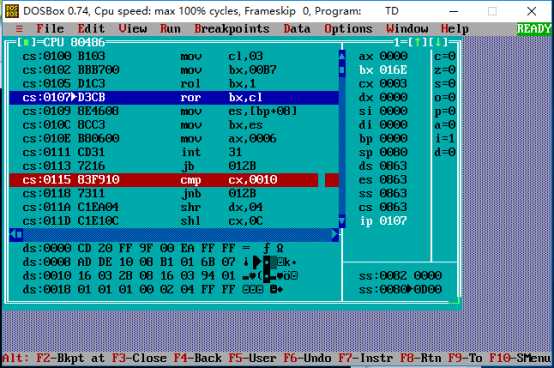Open the system menu (≡) in Turbo Debugger
This screenshot has width=554, height=368.
pyautogui.click(x=19, y=29)
